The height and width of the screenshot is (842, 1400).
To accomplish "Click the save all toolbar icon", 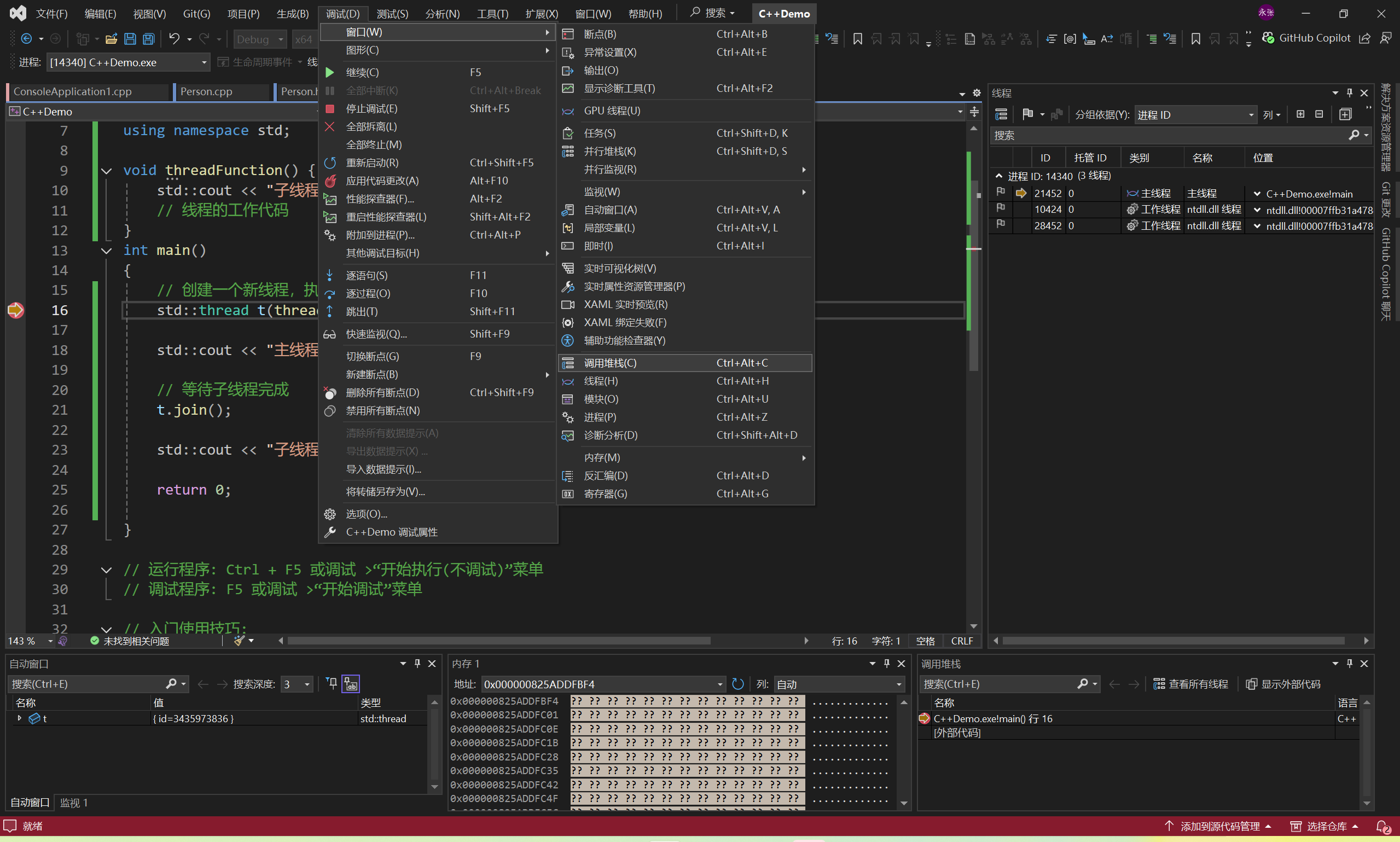I will [x=149, y=39].
